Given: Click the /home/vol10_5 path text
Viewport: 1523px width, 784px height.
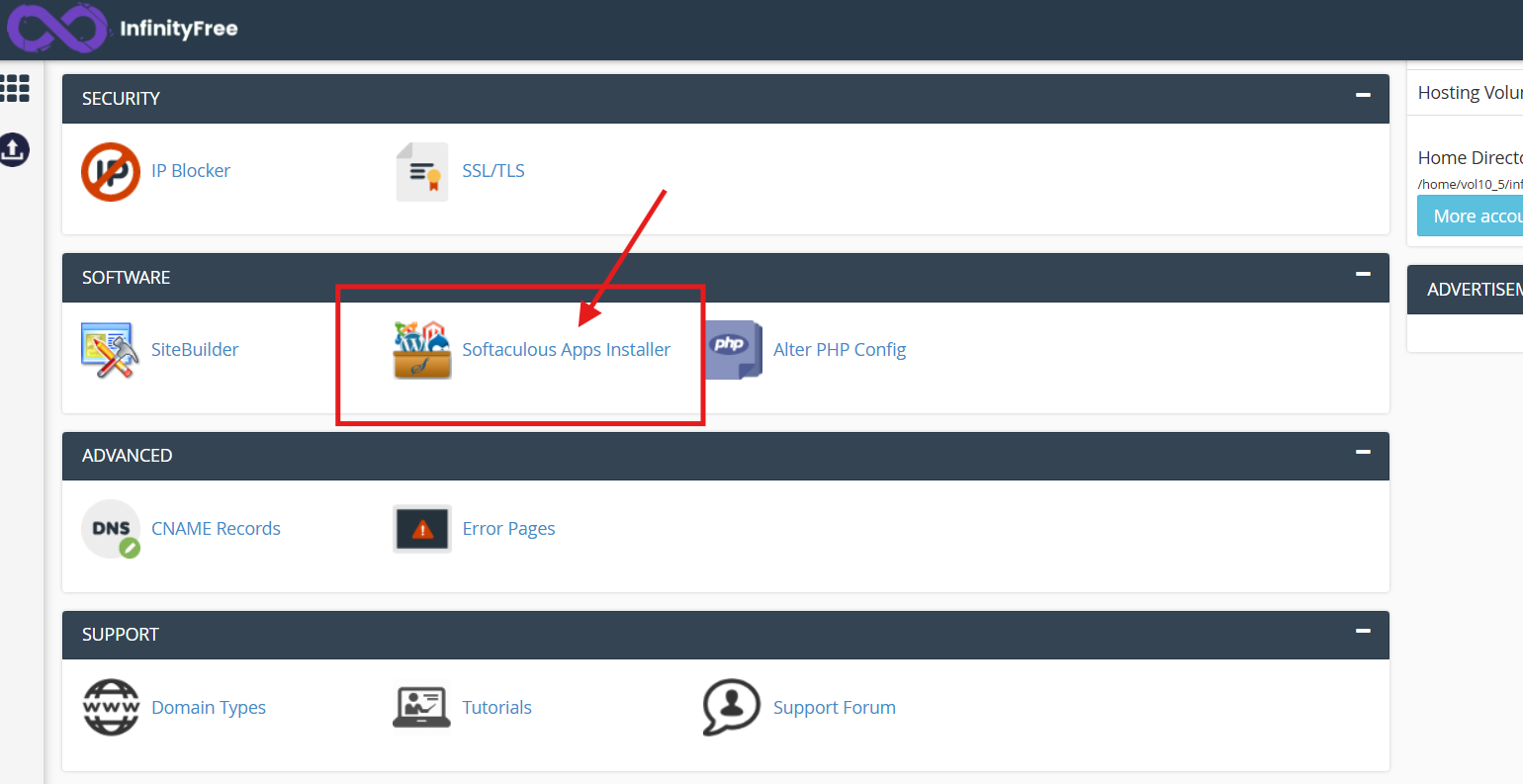Looking at the screenshot, I should pyautogui.click(x=1471, y=185).
